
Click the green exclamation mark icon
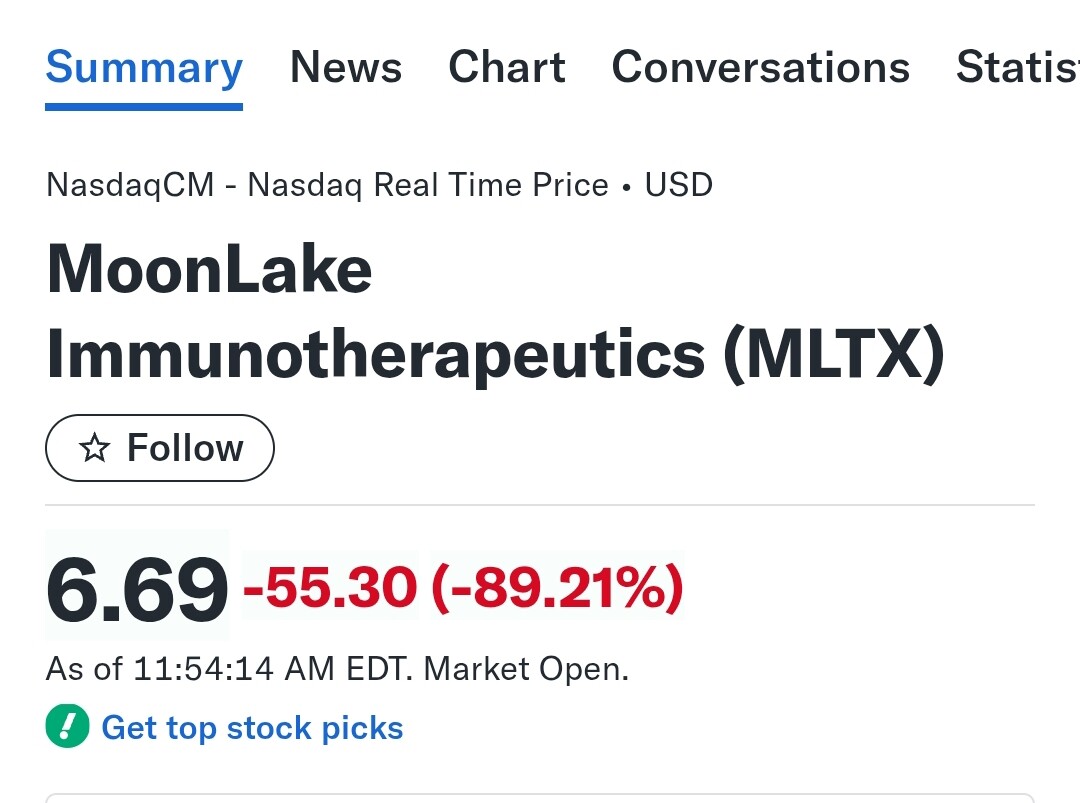[x=67, y=727]
